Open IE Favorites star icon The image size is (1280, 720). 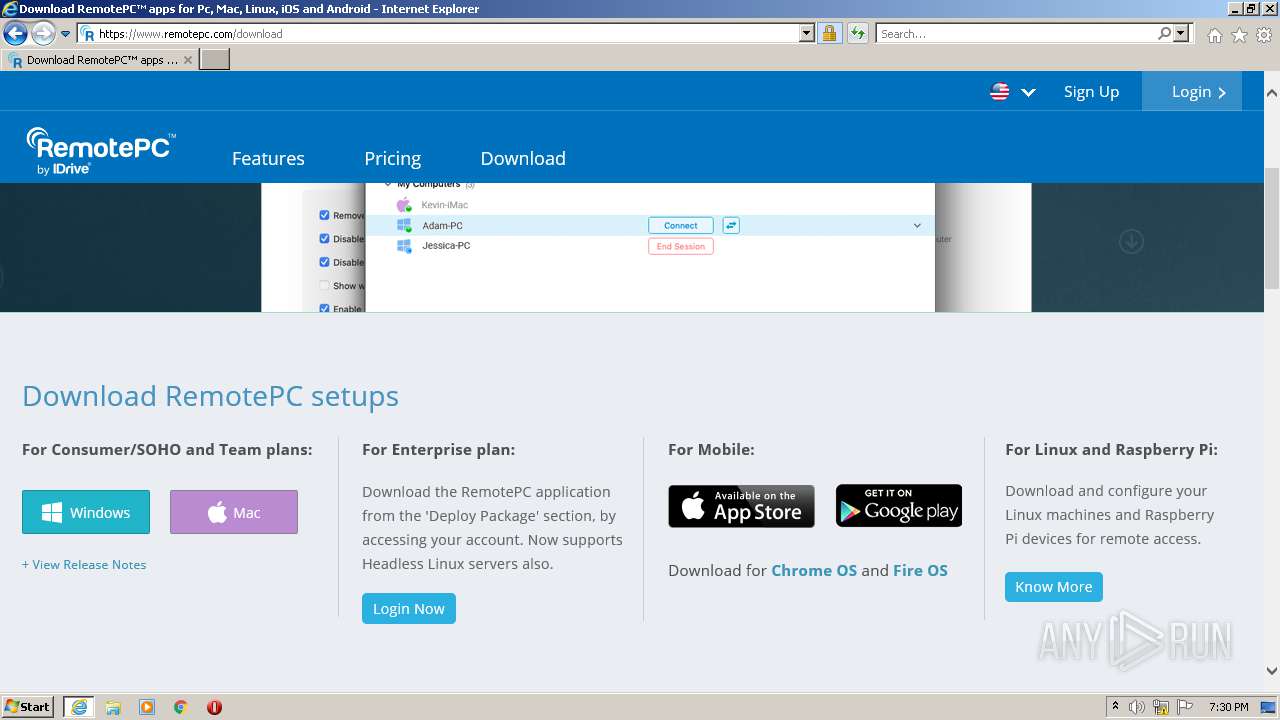[x=1239, y=35]
